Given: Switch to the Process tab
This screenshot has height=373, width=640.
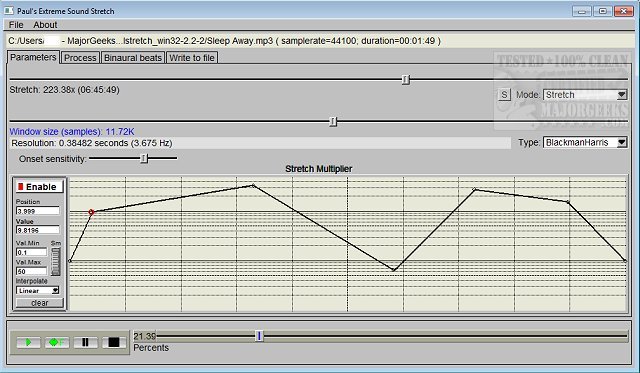Looking at the screenshot, I should point(80,58).
